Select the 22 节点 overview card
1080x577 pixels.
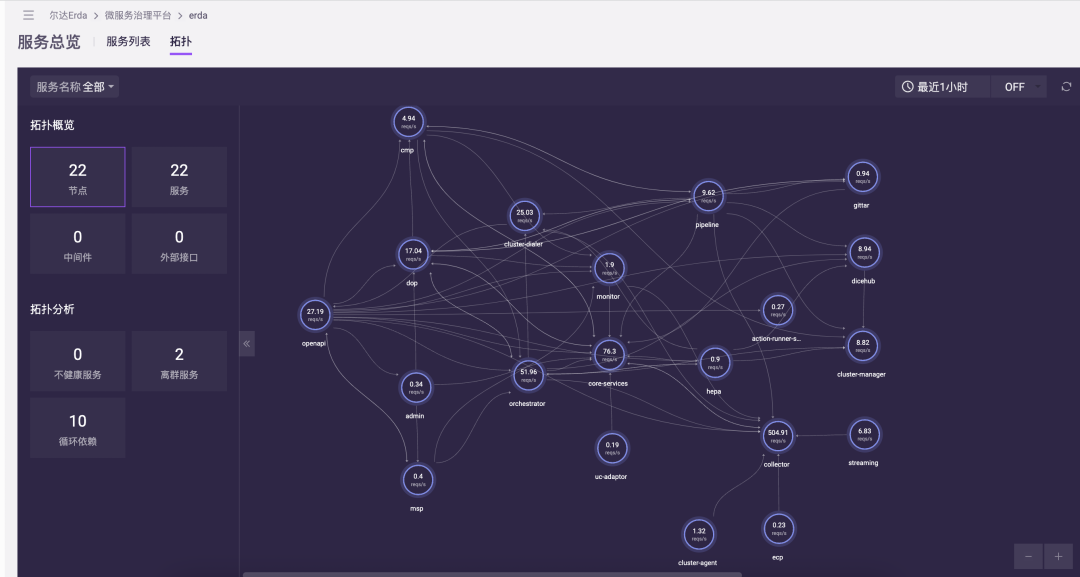(x=77, y=176)
